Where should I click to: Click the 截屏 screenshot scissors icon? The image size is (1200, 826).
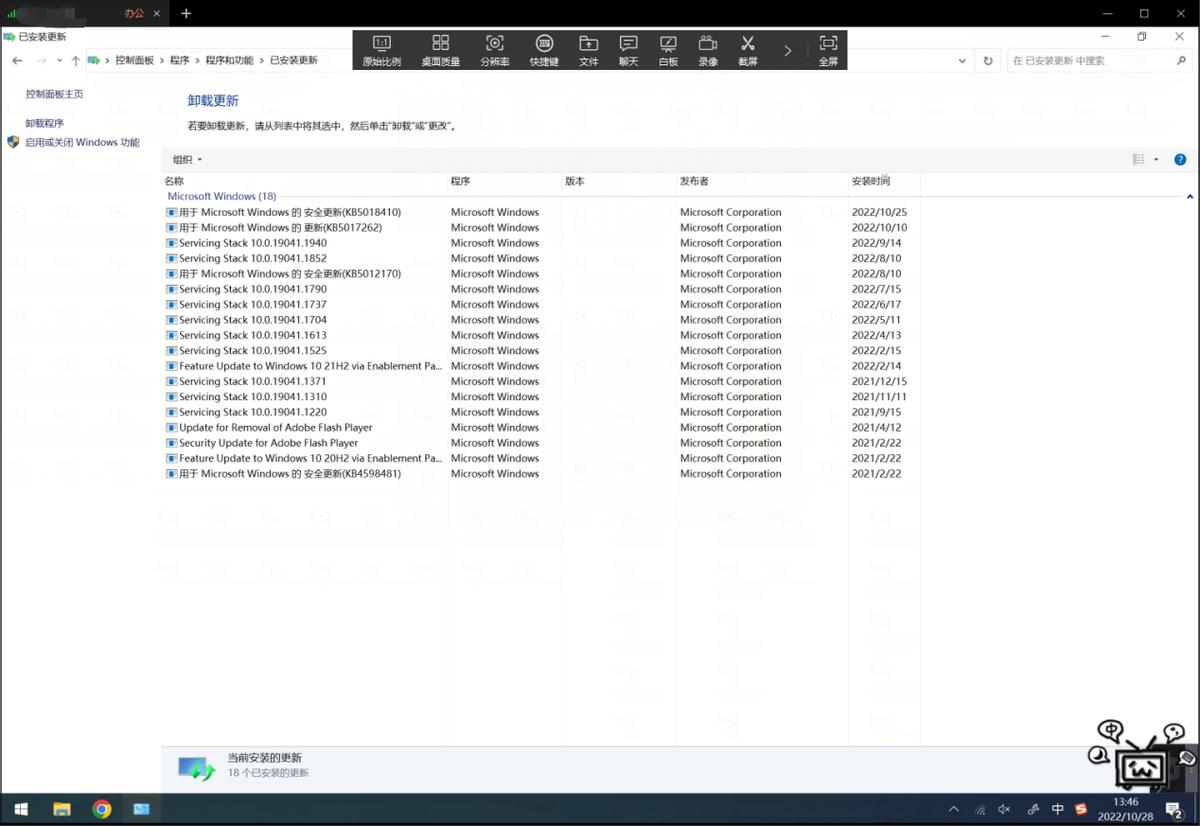pyautogui.click(x=747, y=43)
